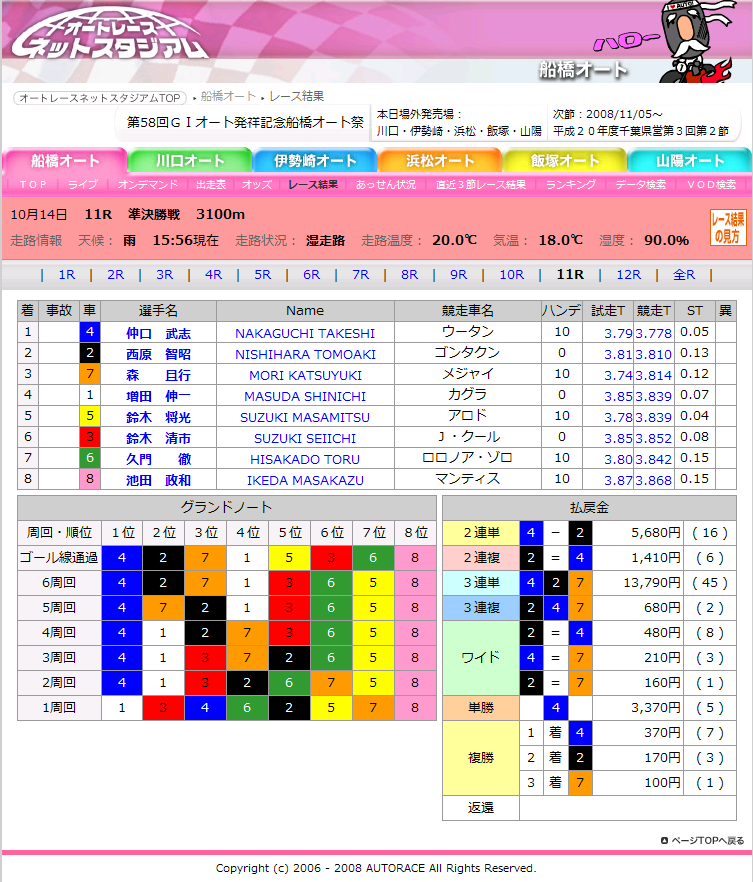Go to race 8R results
The height and width of the screenshot is (882, 753).
(x=409, y=274)
